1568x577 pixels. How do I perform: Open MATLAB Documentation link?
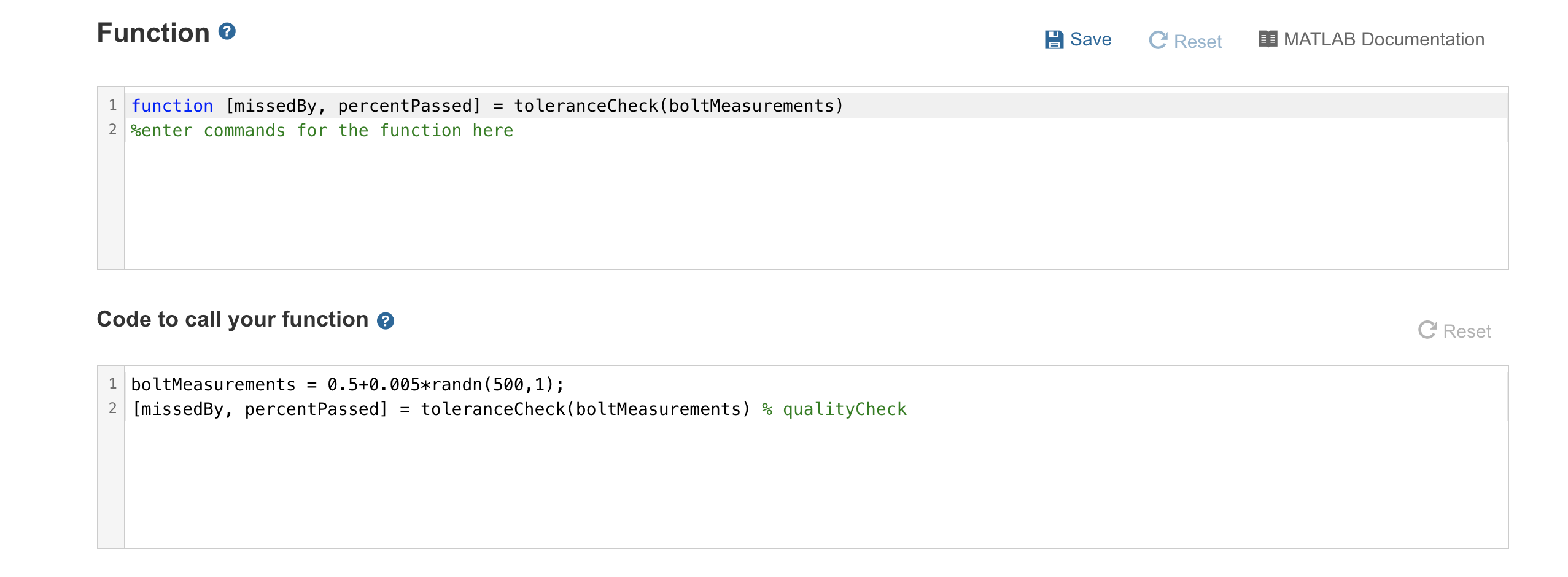[x=1372, y=39]
